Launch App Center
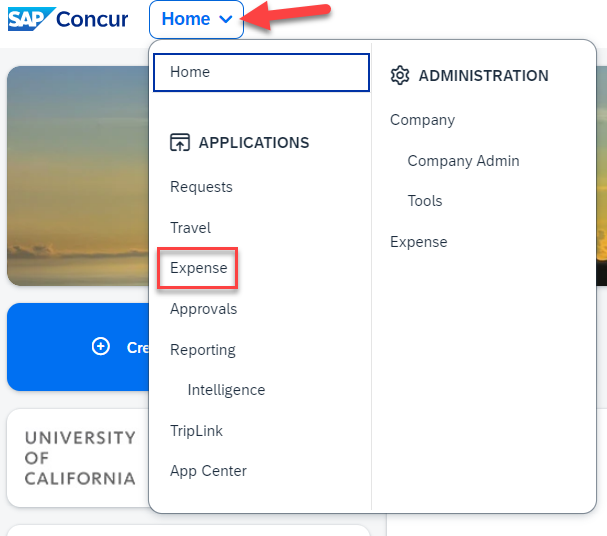607x536 pixels. [x=208, y=471]
